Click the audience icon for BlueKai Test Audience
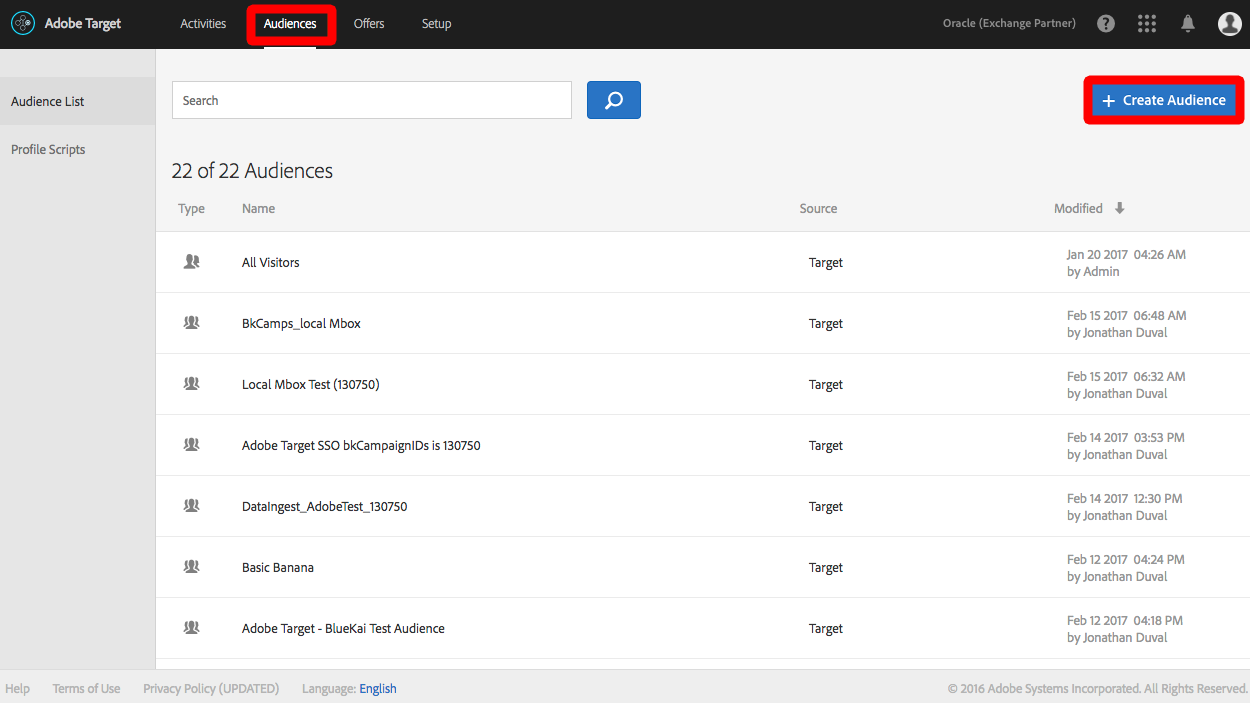 pyautogui.click(x=192, y=628)
